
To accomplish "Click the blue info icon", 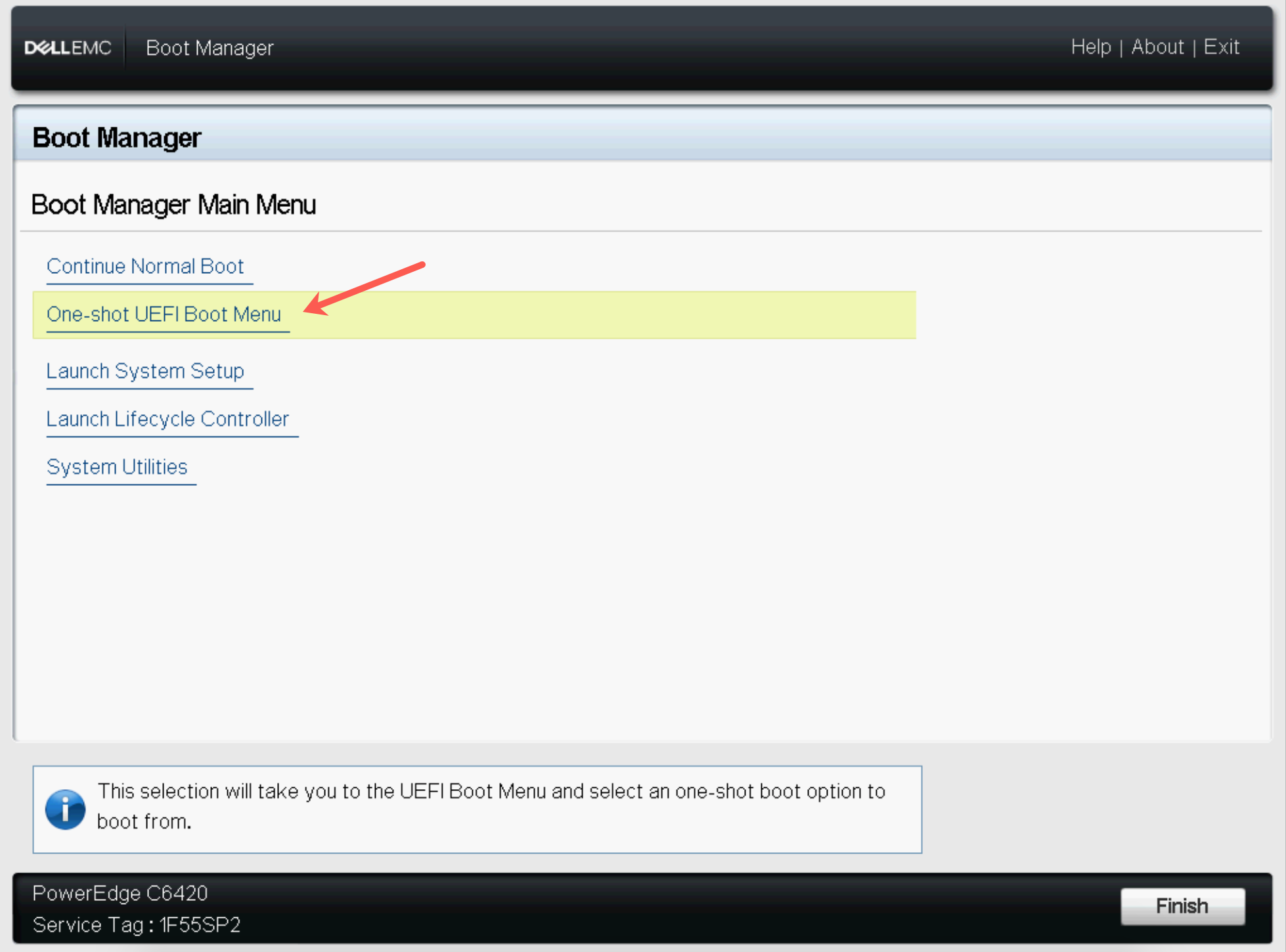I will tap(65, 809).
